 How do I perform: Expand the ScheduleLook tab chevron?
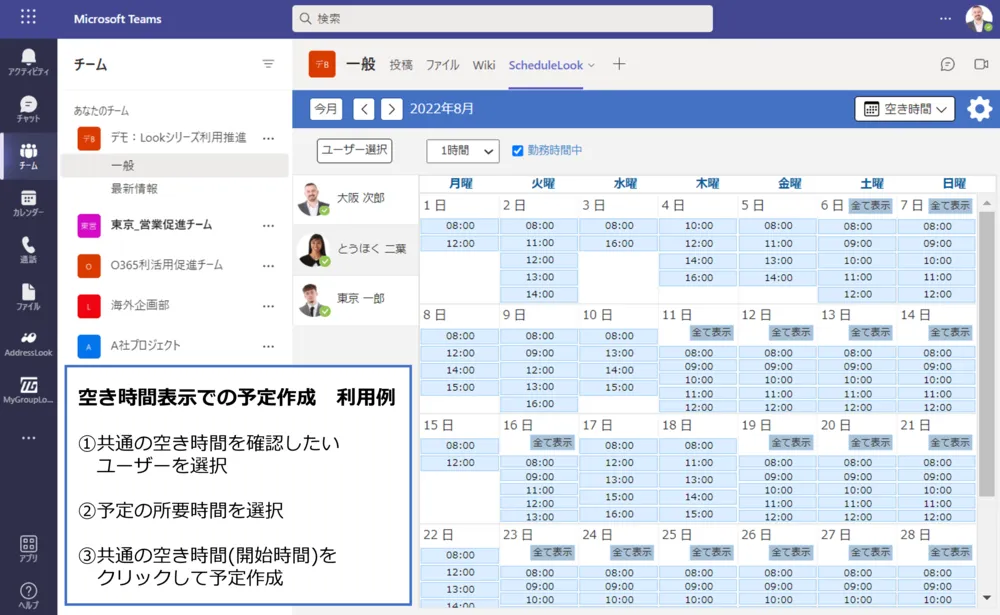coord(591,65)
